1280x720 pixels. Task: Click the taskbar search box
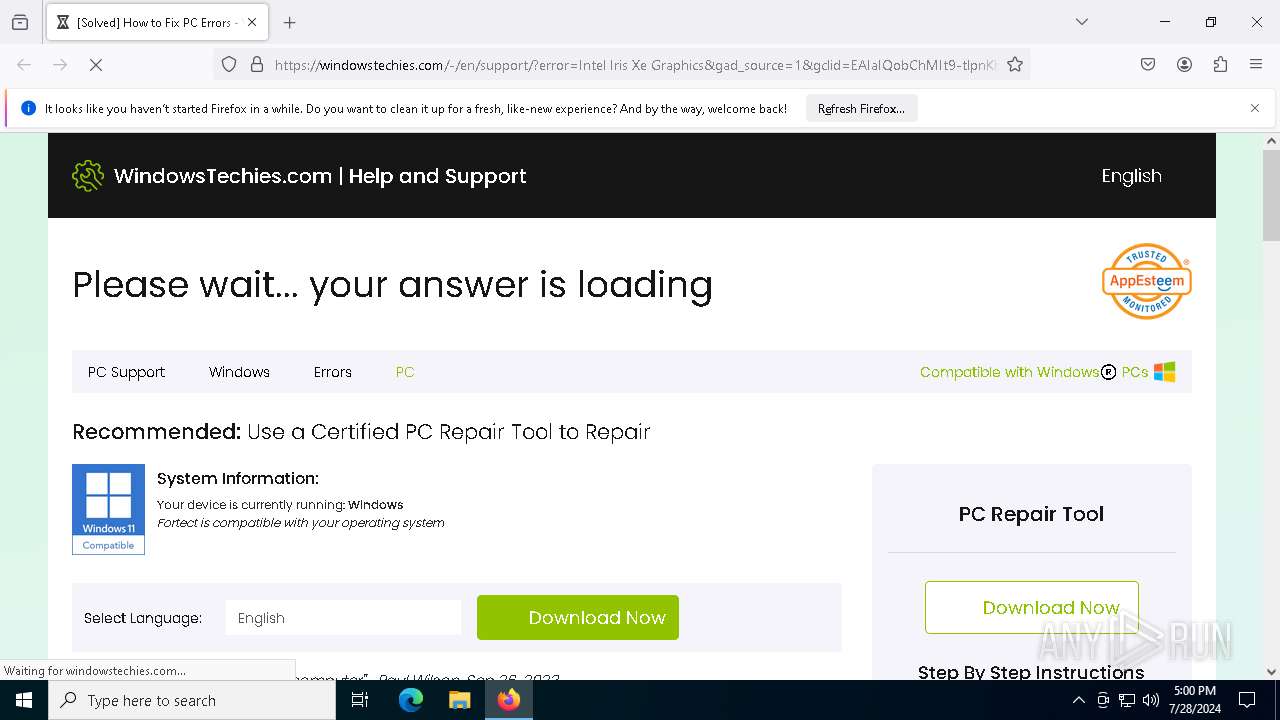[x=192, y=700]
